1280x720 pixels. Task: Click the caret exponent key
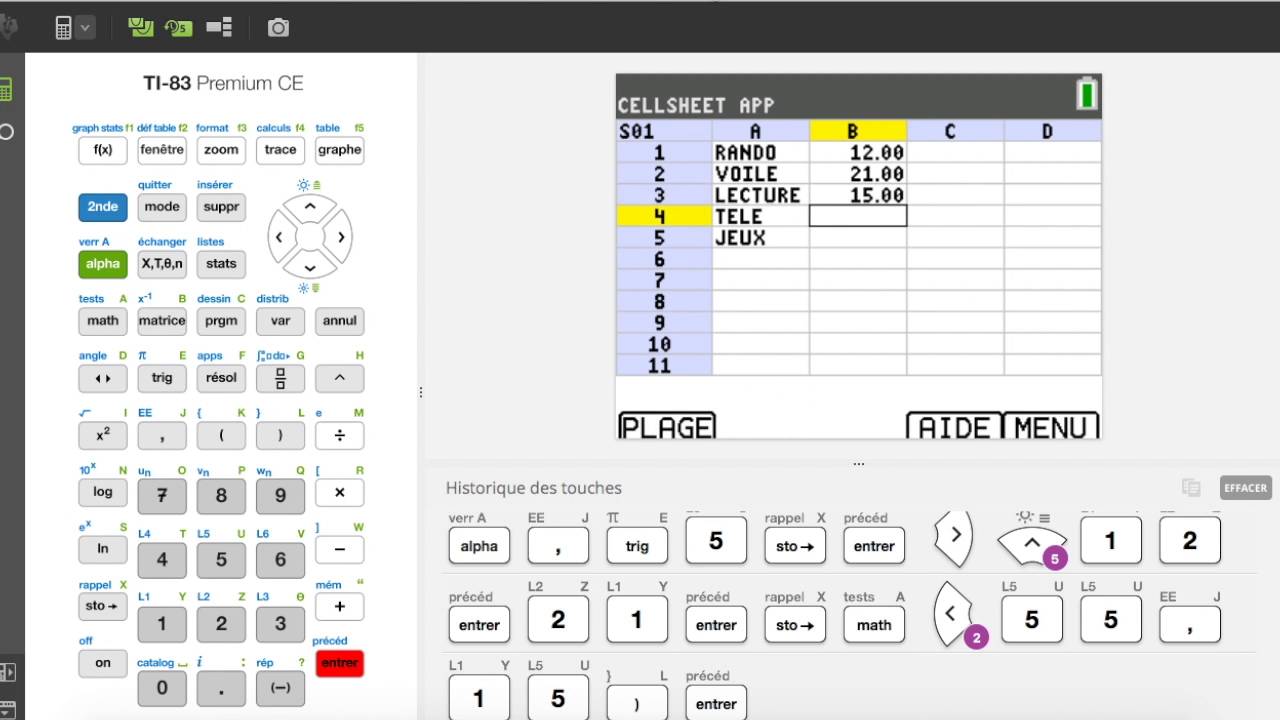340,378
